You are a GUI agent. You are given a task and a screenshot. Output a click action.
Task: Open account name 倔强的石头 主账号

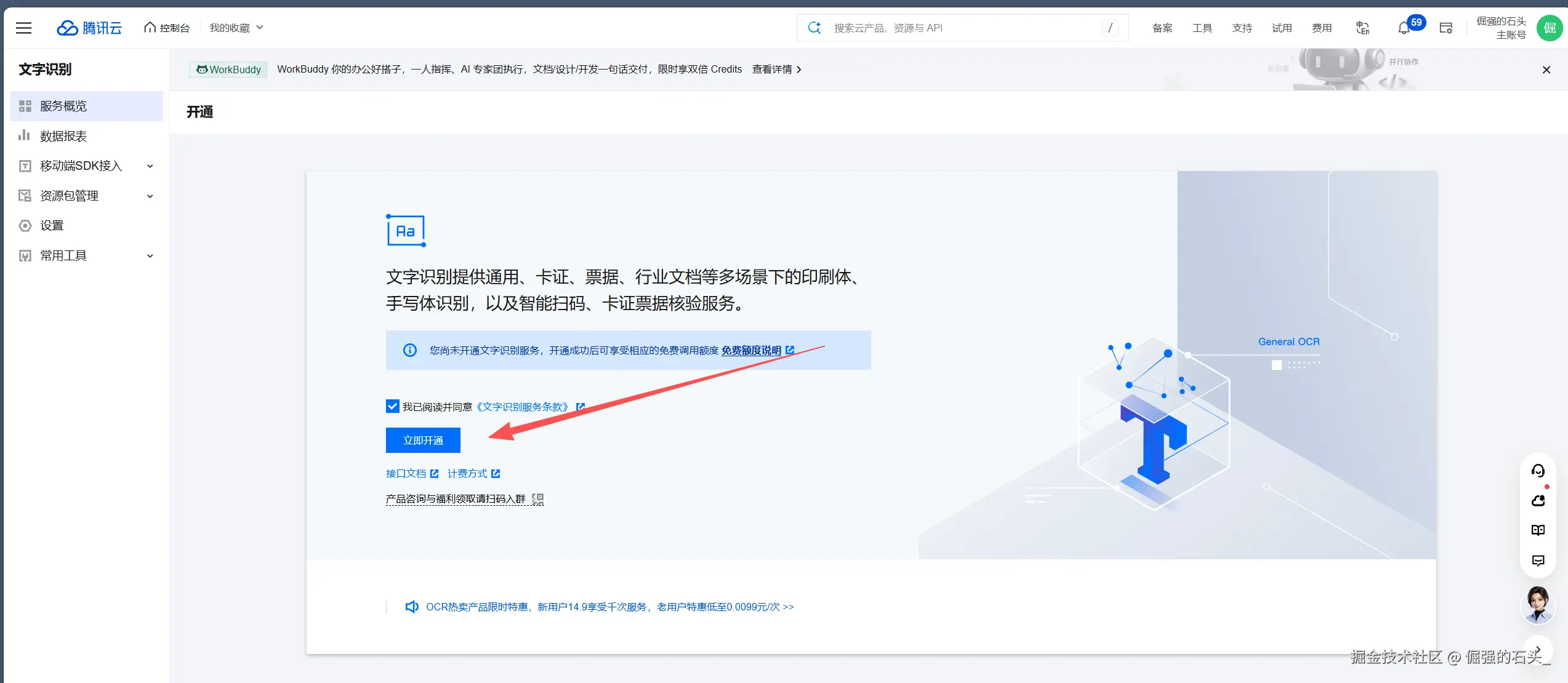[x=1501, y=28]
